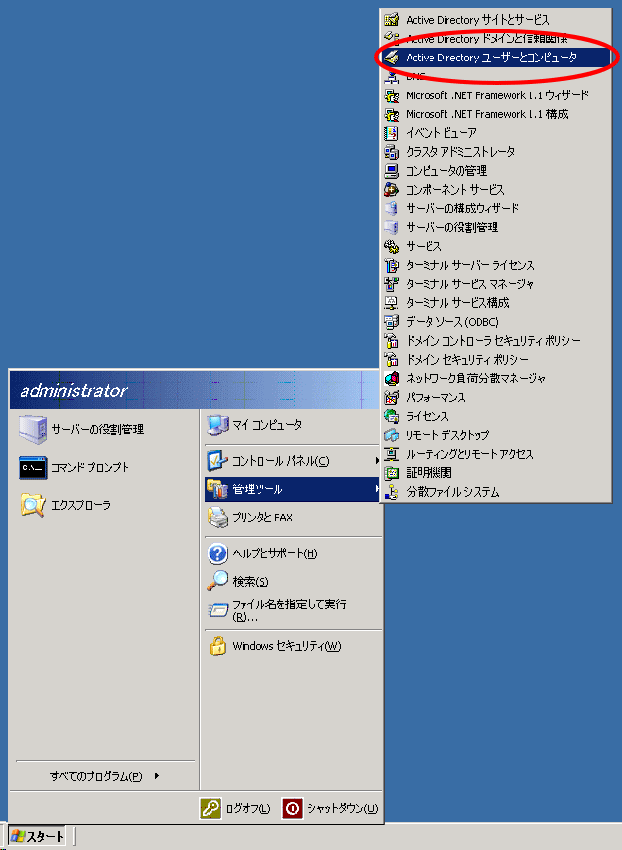Click ルーティングとリモート アクセス icon
This screenshot has width=622, height=850.
click(x=392, y=454)
